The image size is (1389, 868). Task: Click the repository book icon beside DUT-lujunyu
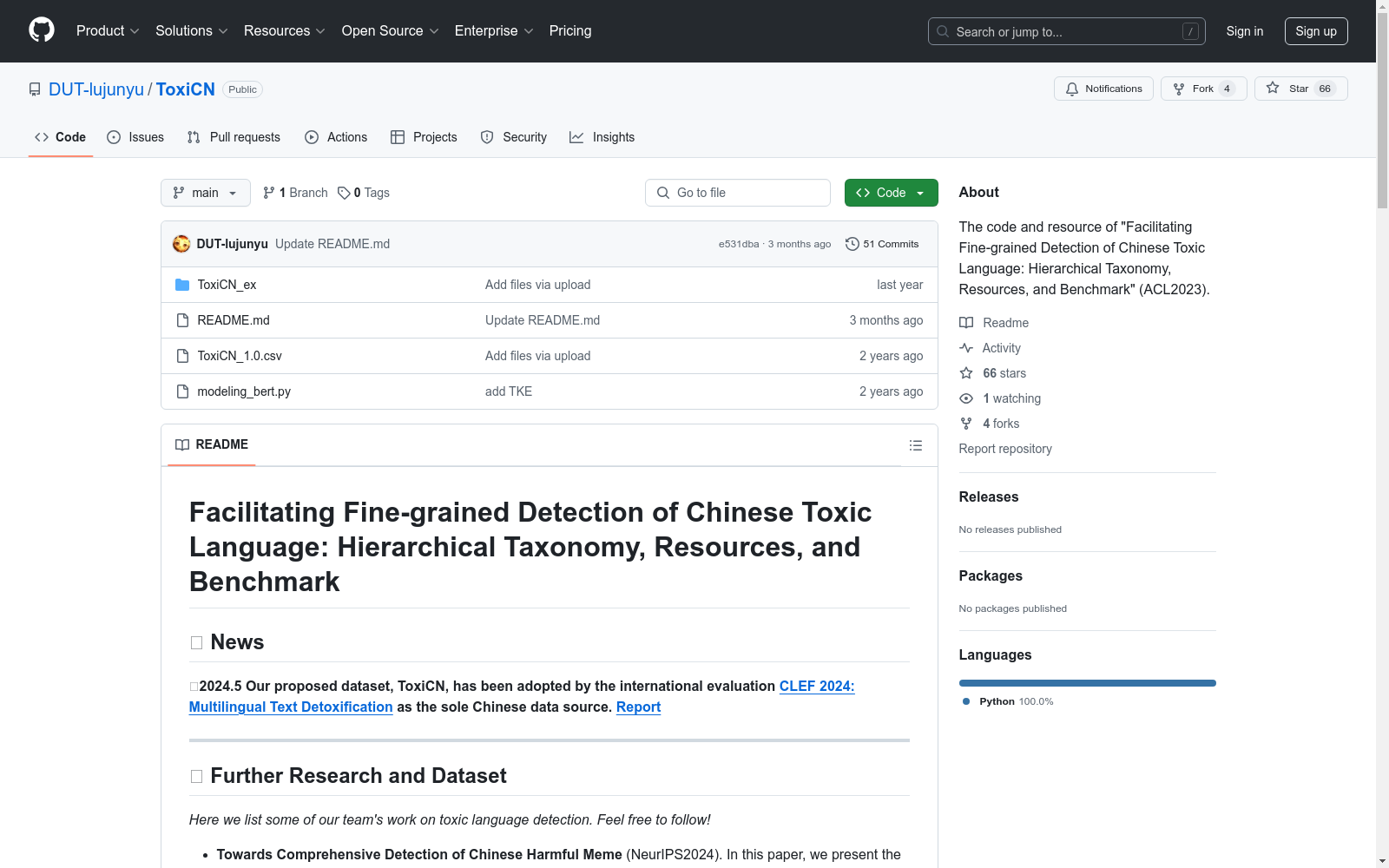pos(35,89)
